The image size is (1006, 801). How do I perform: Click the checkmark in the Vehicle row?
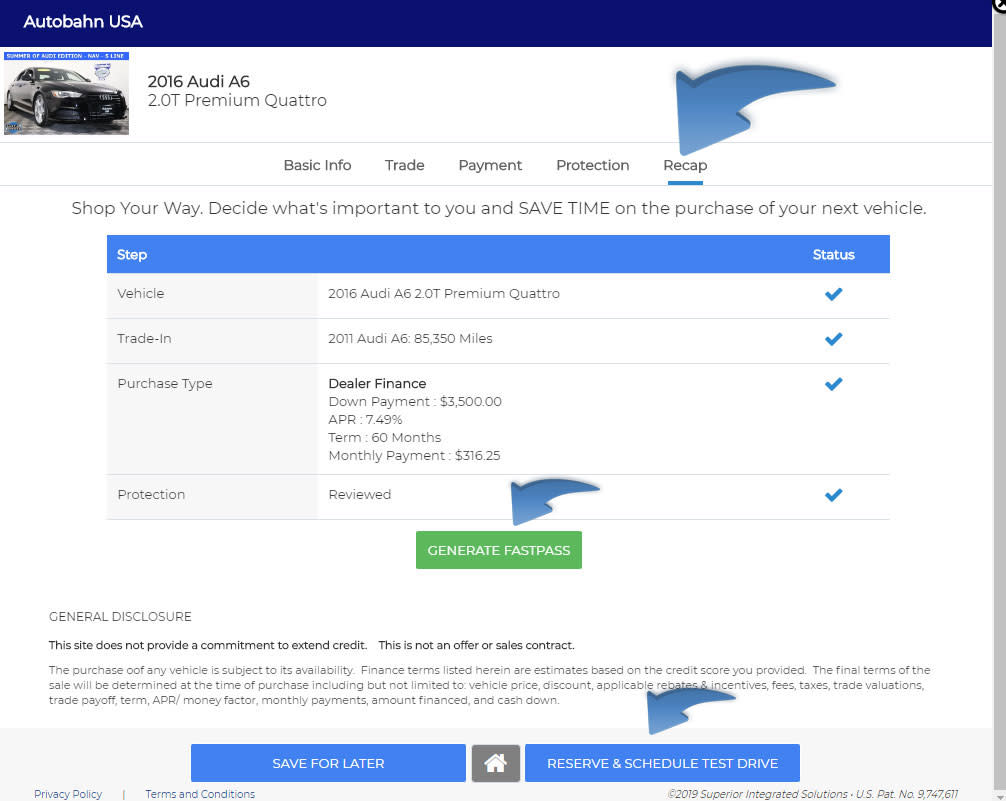coord(833,294)
